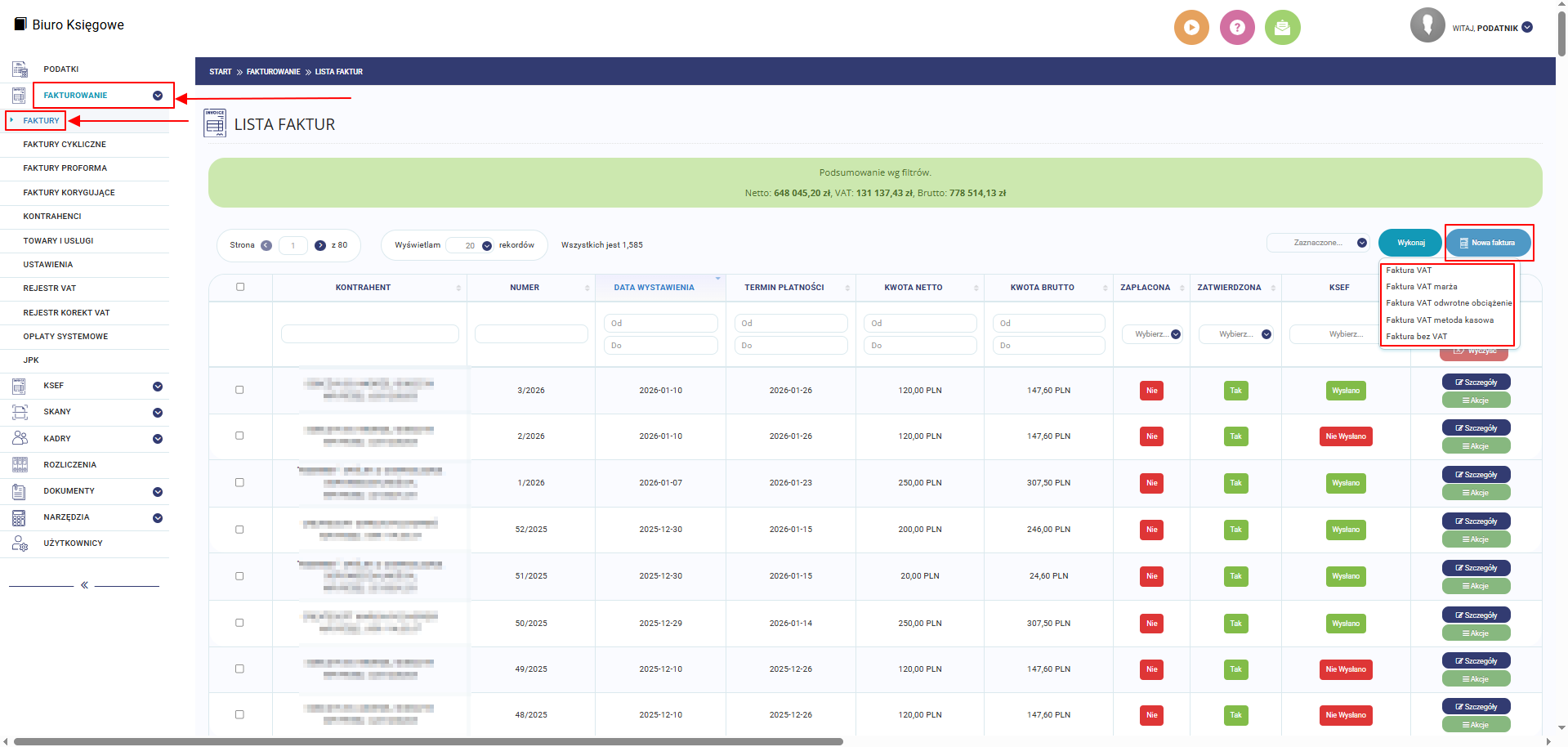Click the Kontrahent filter input field

[x=369, y=334]
